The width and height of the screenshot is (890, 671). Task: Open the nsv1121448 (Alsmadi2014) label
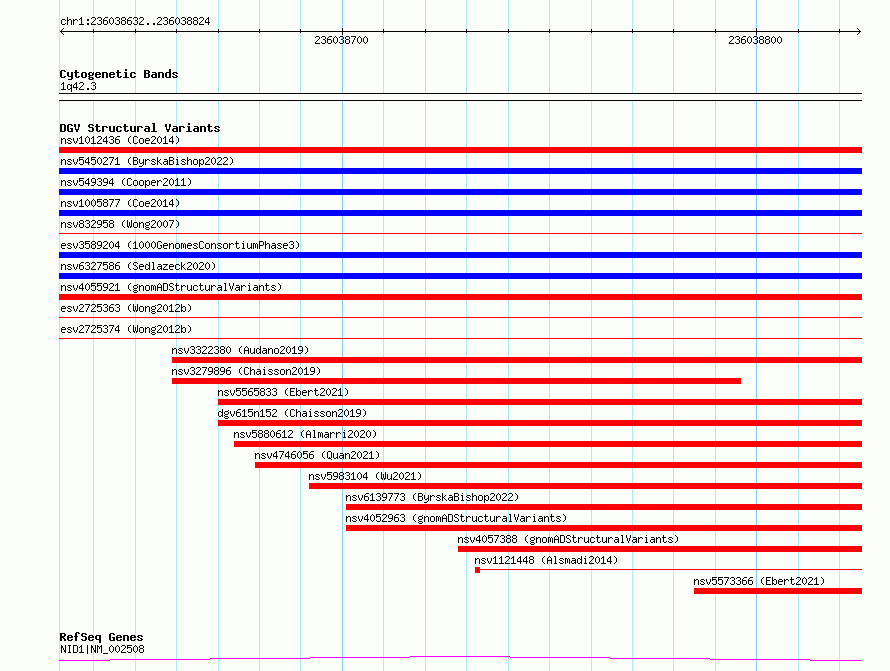coord(546,560)
